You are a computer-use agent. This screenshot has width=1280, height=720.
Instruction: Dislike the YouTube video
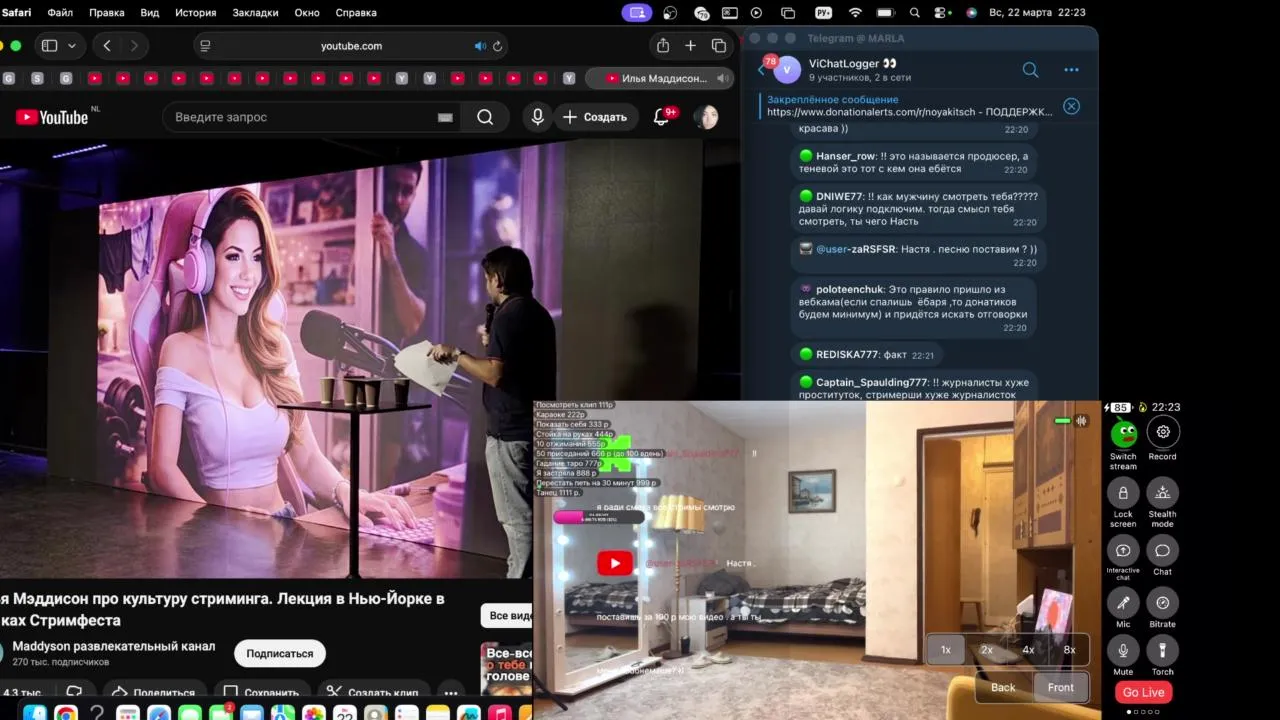[x=74, y=692]
